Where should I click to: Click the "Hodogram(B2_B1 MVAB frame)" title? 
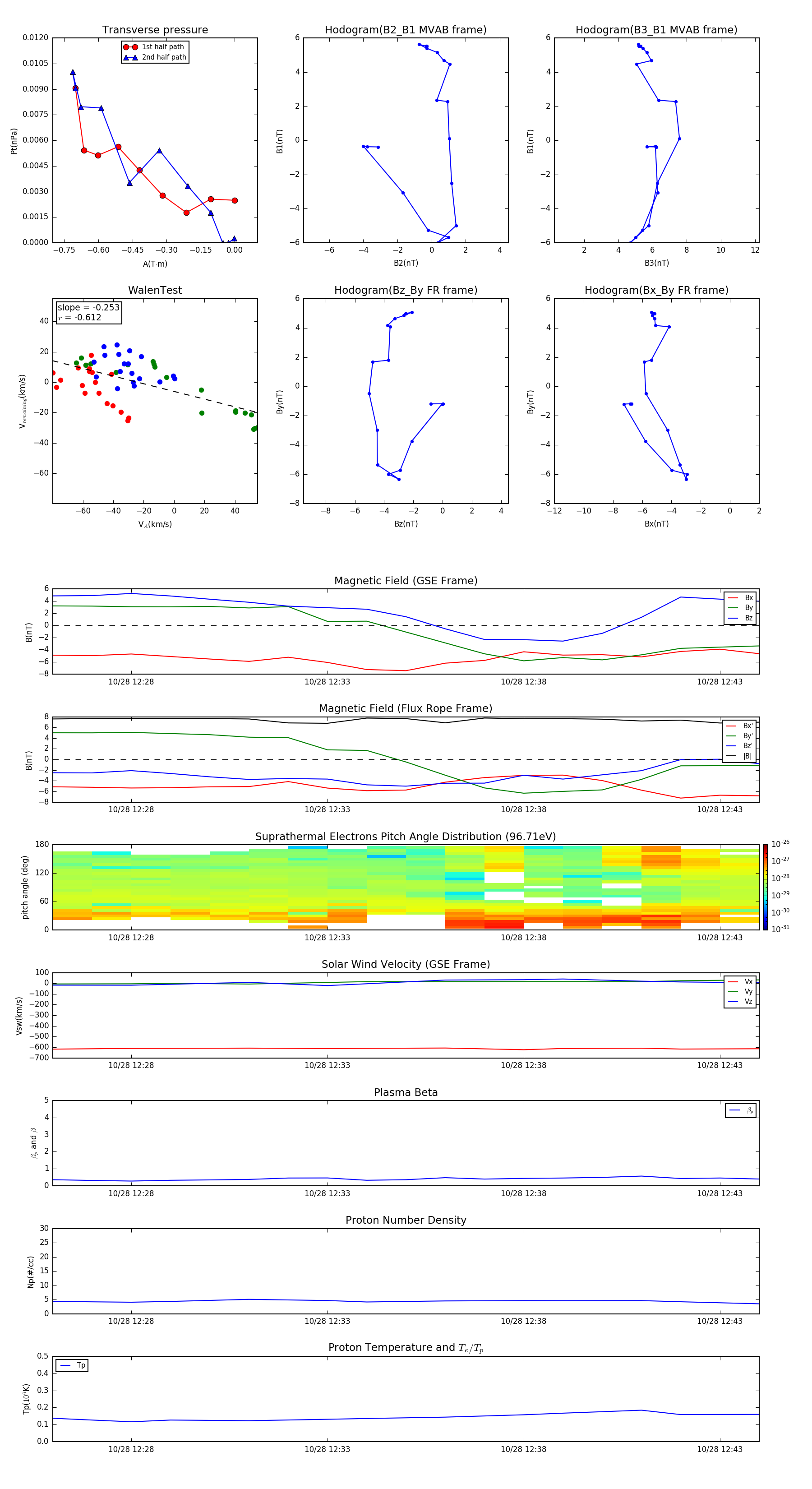(406, 30)
